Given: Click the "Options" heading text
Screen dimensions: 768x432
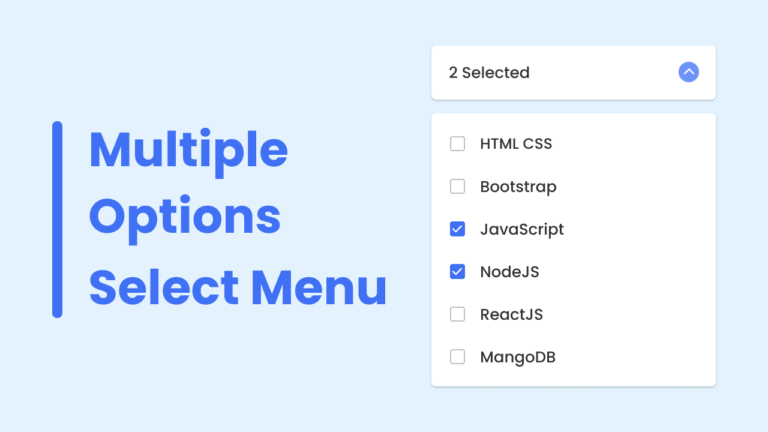Looking at the screenshot, I should click(185, 217).
